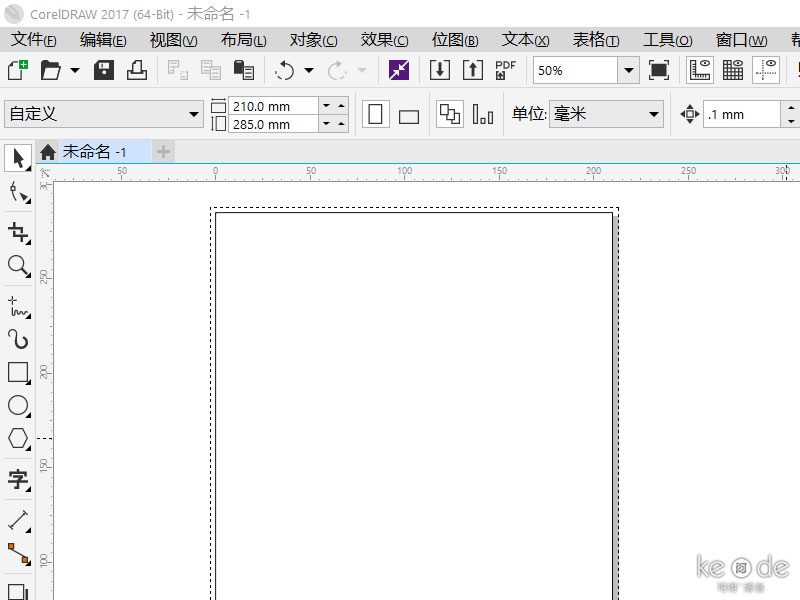Click the Publish to PDF icon
The width and height of the screenshot is (800, 600).
[x=506, y=70]
